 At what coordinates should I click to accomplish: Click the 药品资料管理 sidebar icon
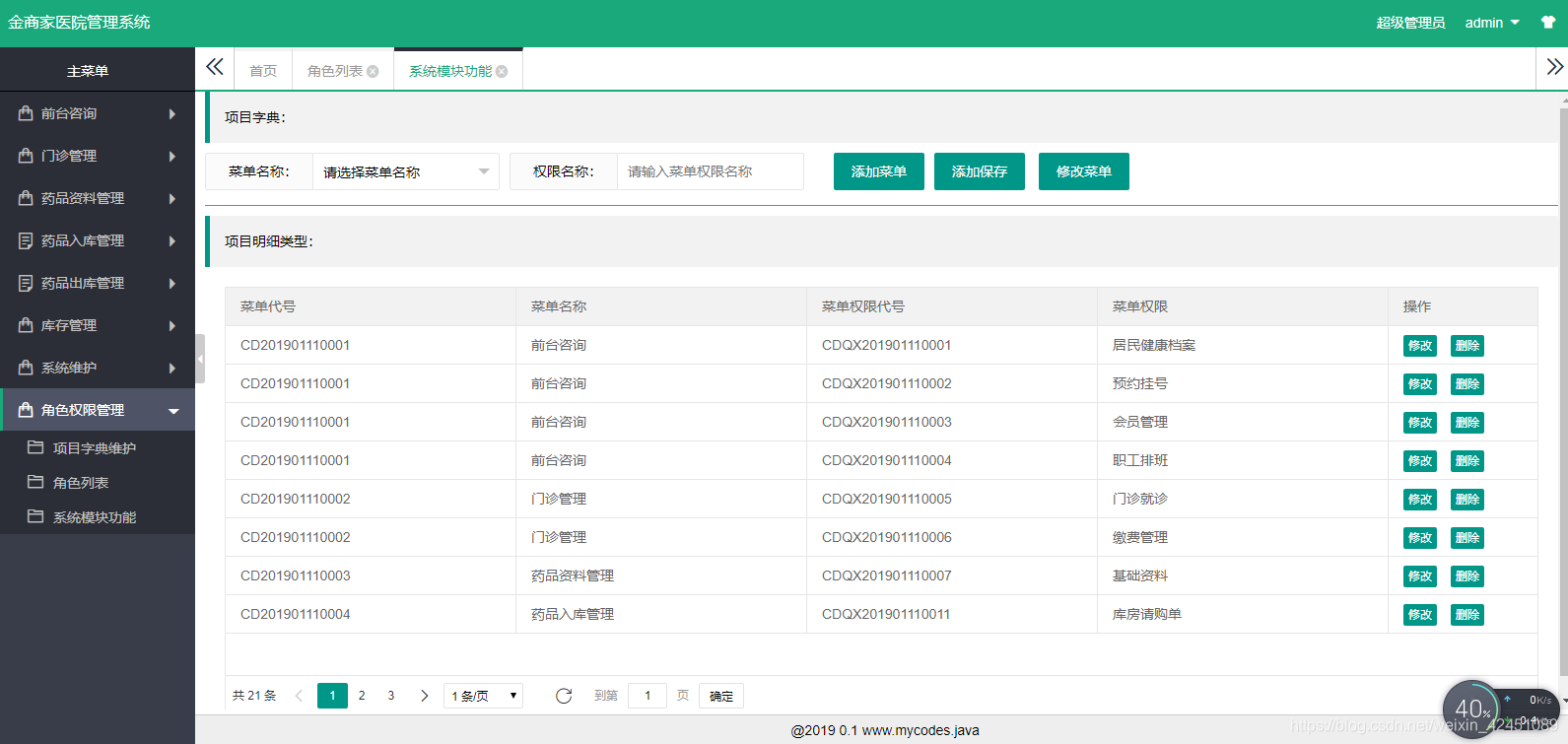(x=26, y=198)
